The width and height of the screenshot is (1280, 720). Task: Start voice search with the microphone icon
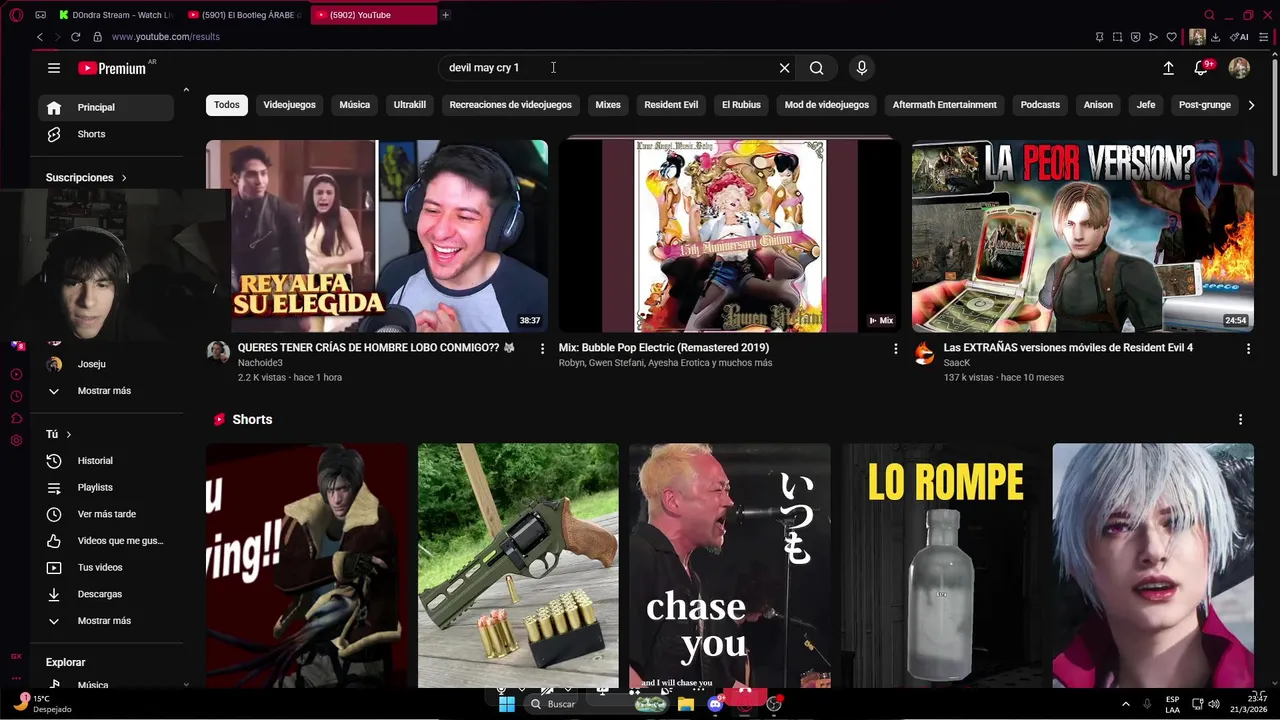862,68
